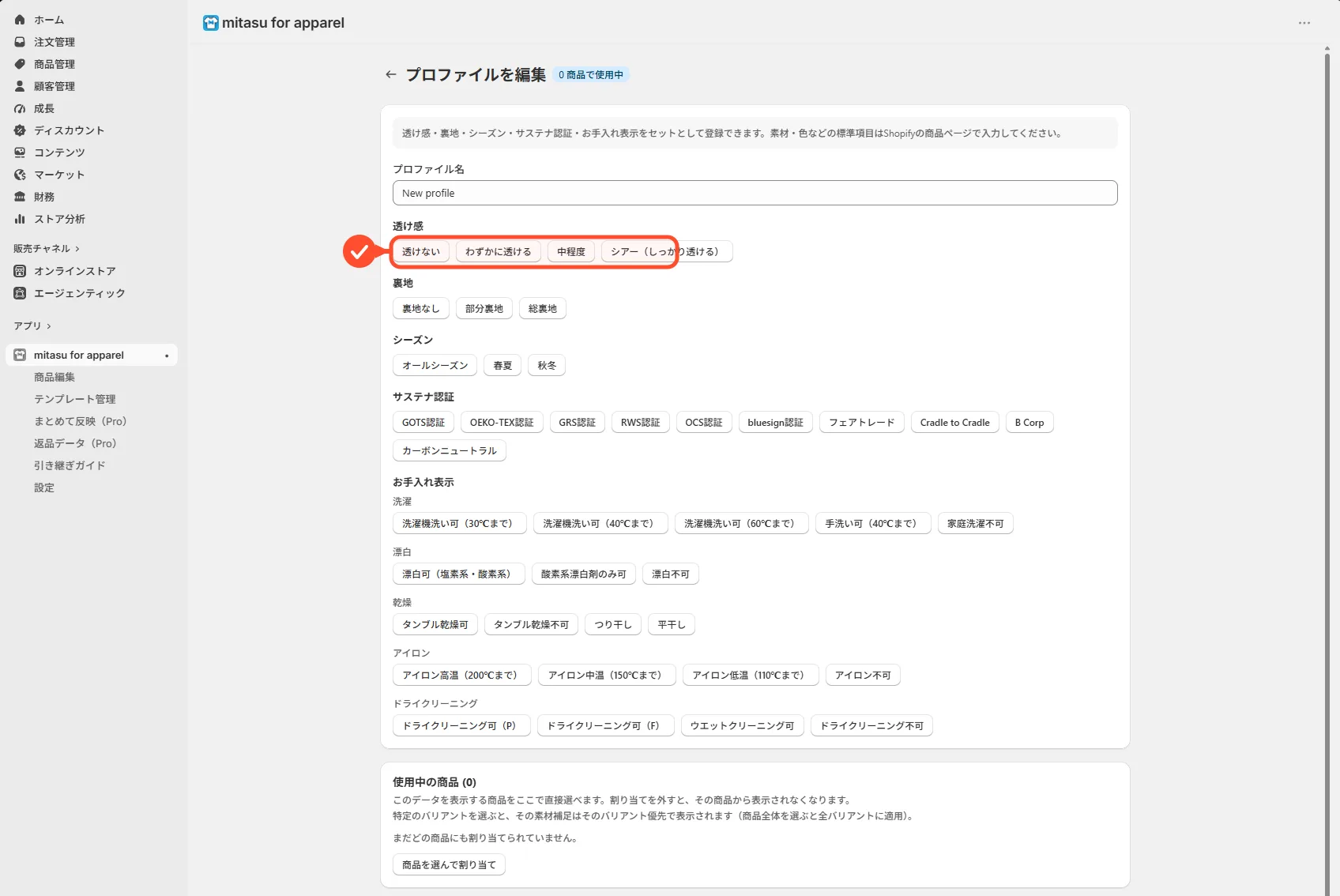Click the 成長 gauge icon

coord(20,108)
